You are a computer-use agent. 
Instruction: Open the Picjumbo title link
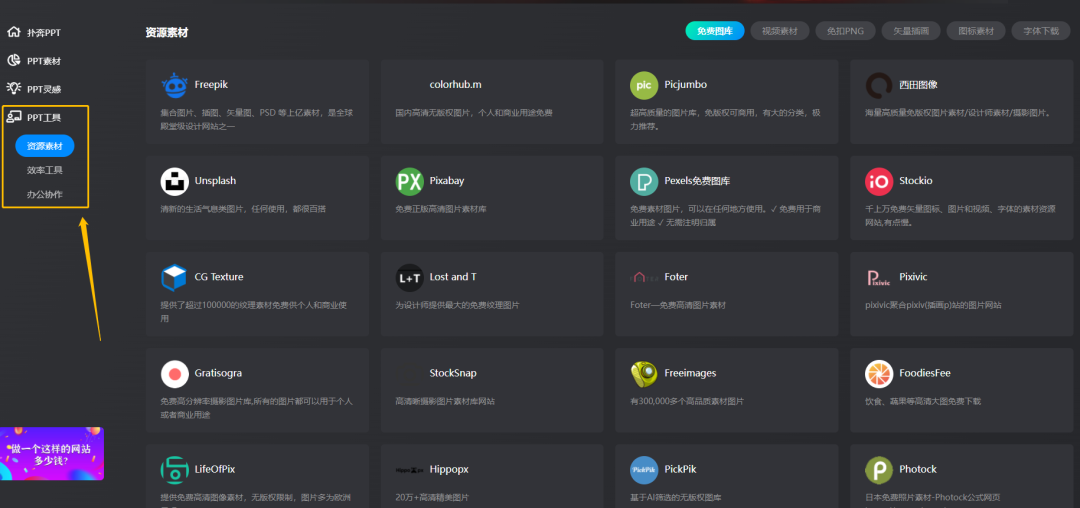pos(685,85)
